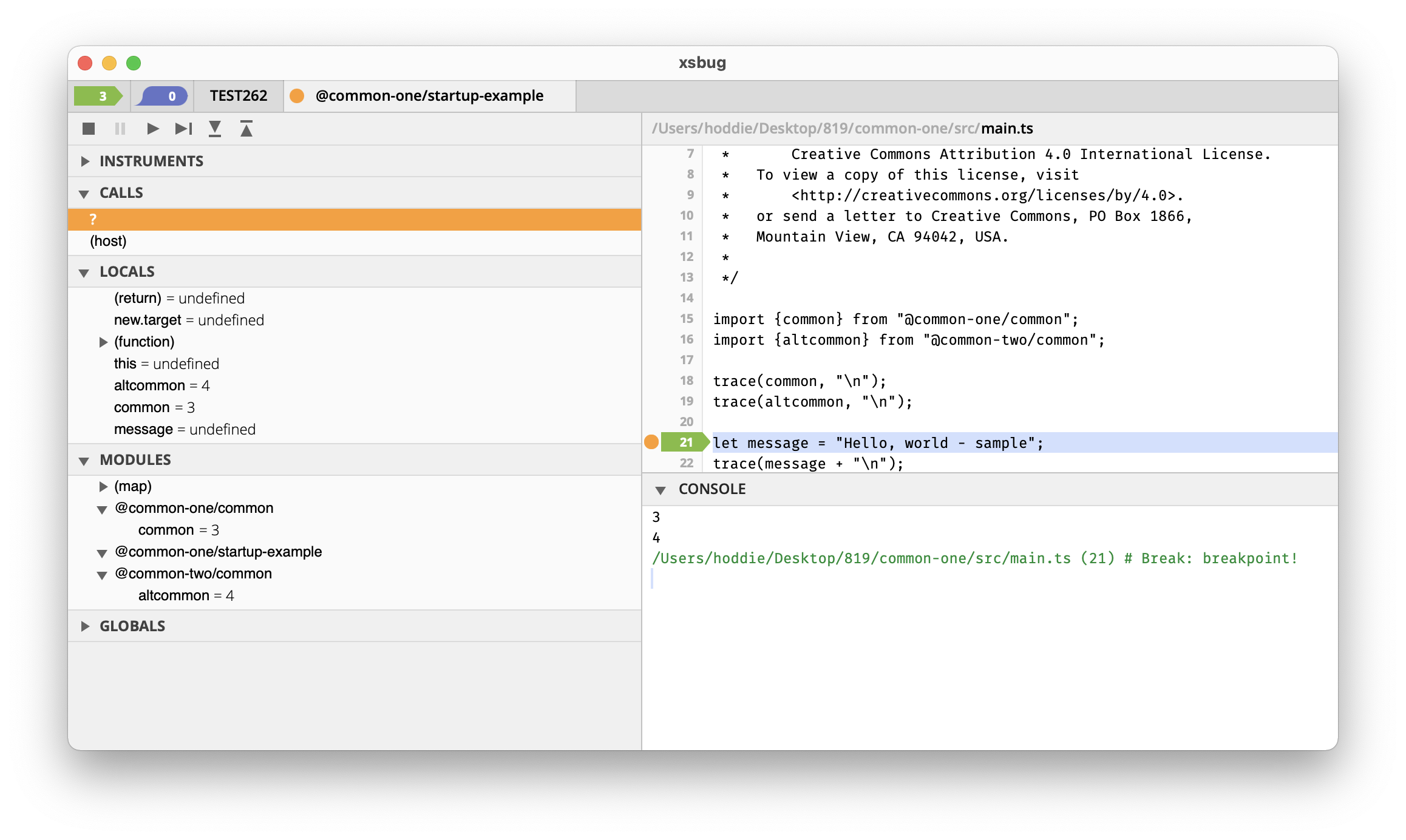
Task: Click the common = 3 local variable
Action: [x=154, y=407]
